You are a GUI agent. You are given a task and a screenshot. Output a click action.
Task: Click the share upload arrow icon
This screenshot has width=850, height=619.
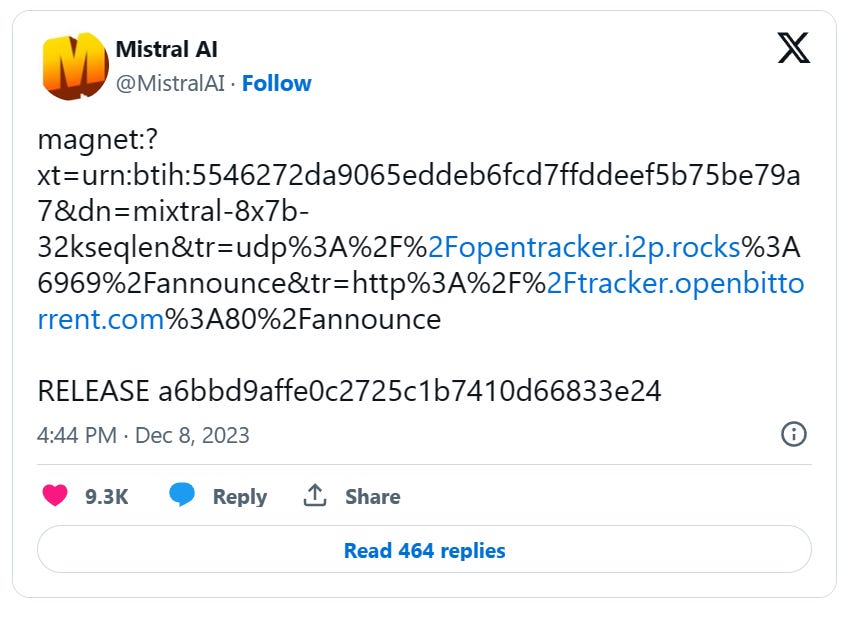click(x=314, y=495)
